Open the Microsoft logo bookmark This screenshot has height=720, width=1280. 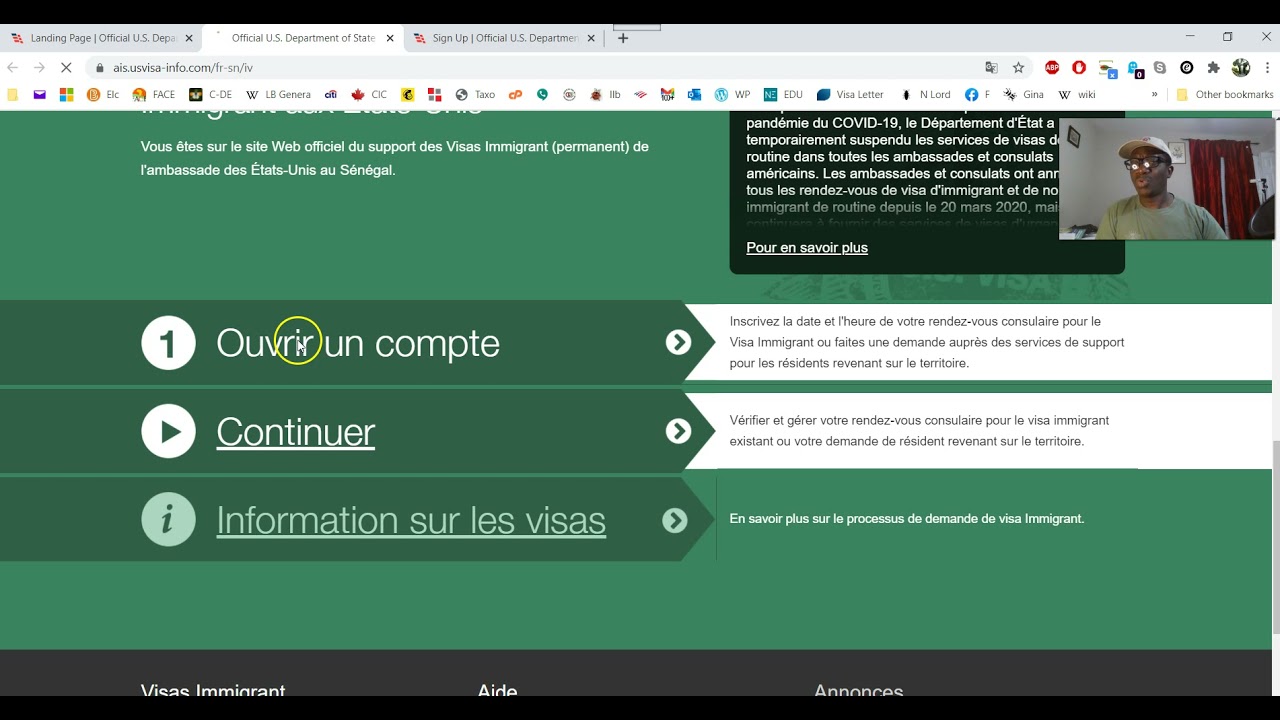(x=67, y=95)
